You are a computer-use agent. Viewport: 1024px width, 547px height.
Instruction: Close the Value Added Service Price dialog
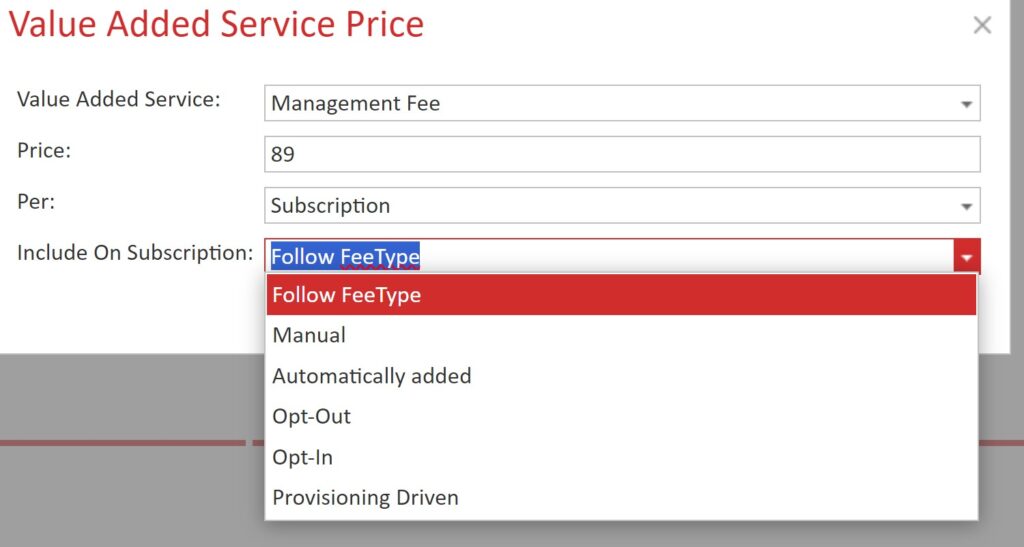(x=982, y=26)
